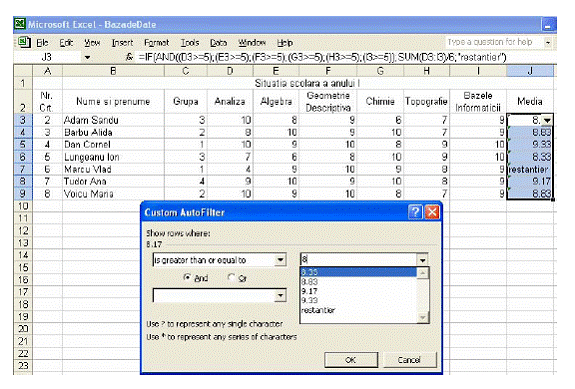Select column J header

pos(530,71)
